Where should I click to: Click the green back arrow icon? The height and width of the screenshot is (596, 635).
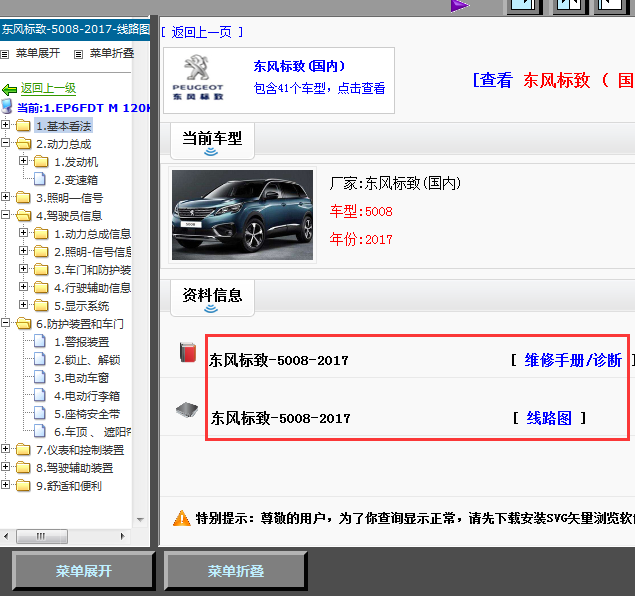point(9,89)
